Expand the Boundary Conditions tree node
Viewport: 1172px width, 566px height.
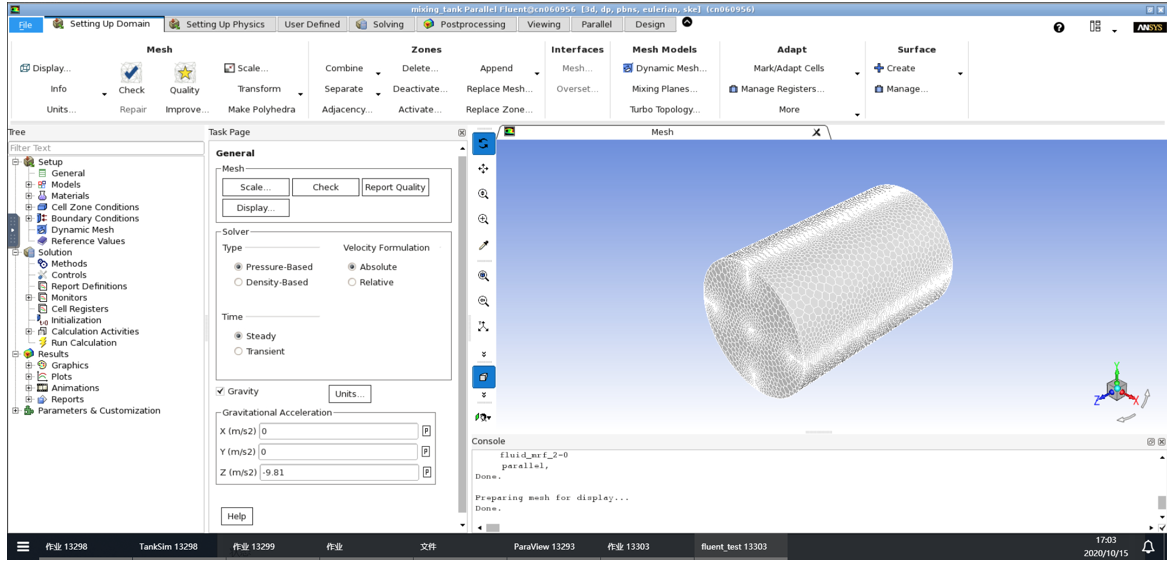click(29, 218)
